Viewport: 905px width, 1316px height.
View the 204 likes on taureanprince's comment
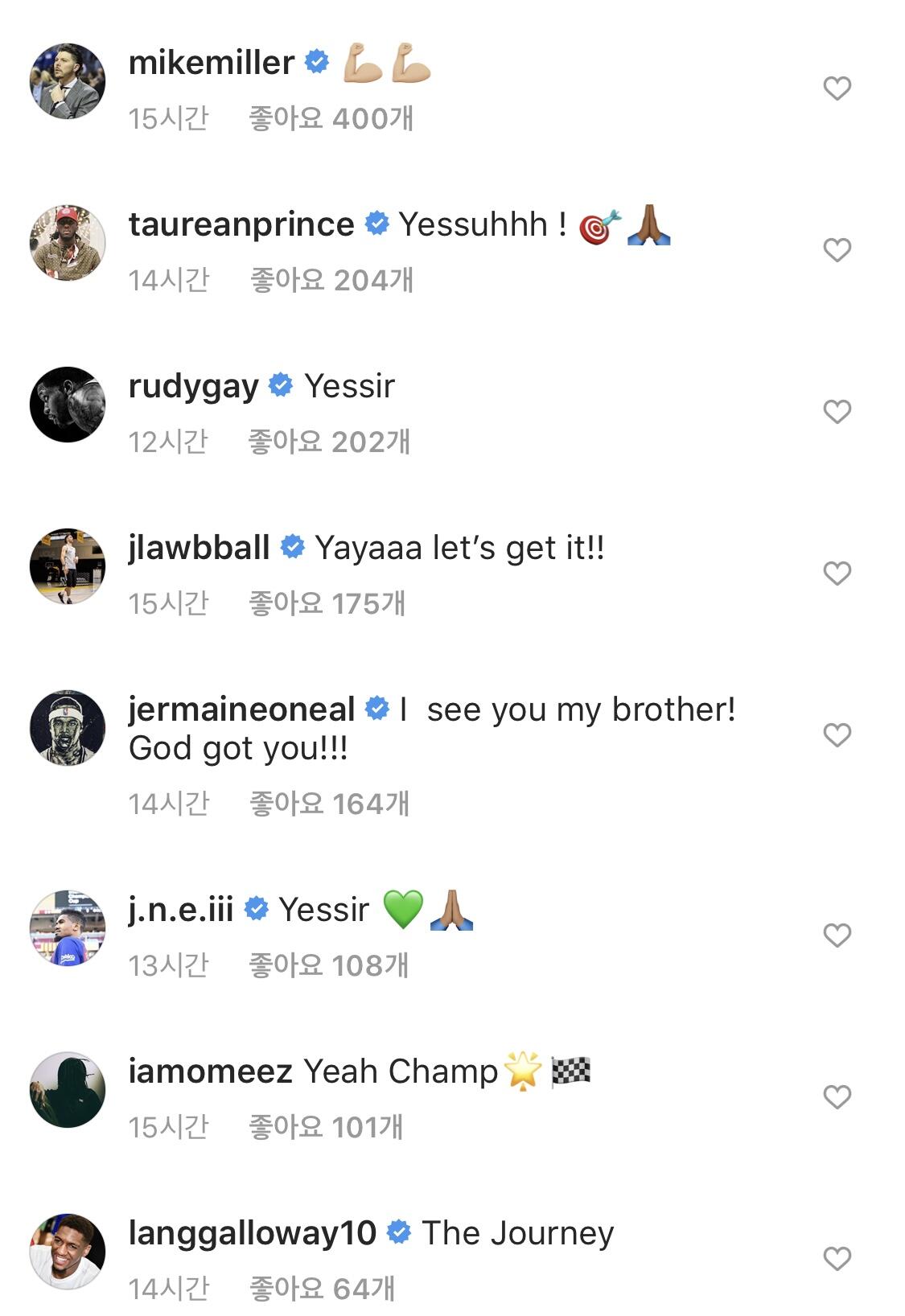point(331,281)
